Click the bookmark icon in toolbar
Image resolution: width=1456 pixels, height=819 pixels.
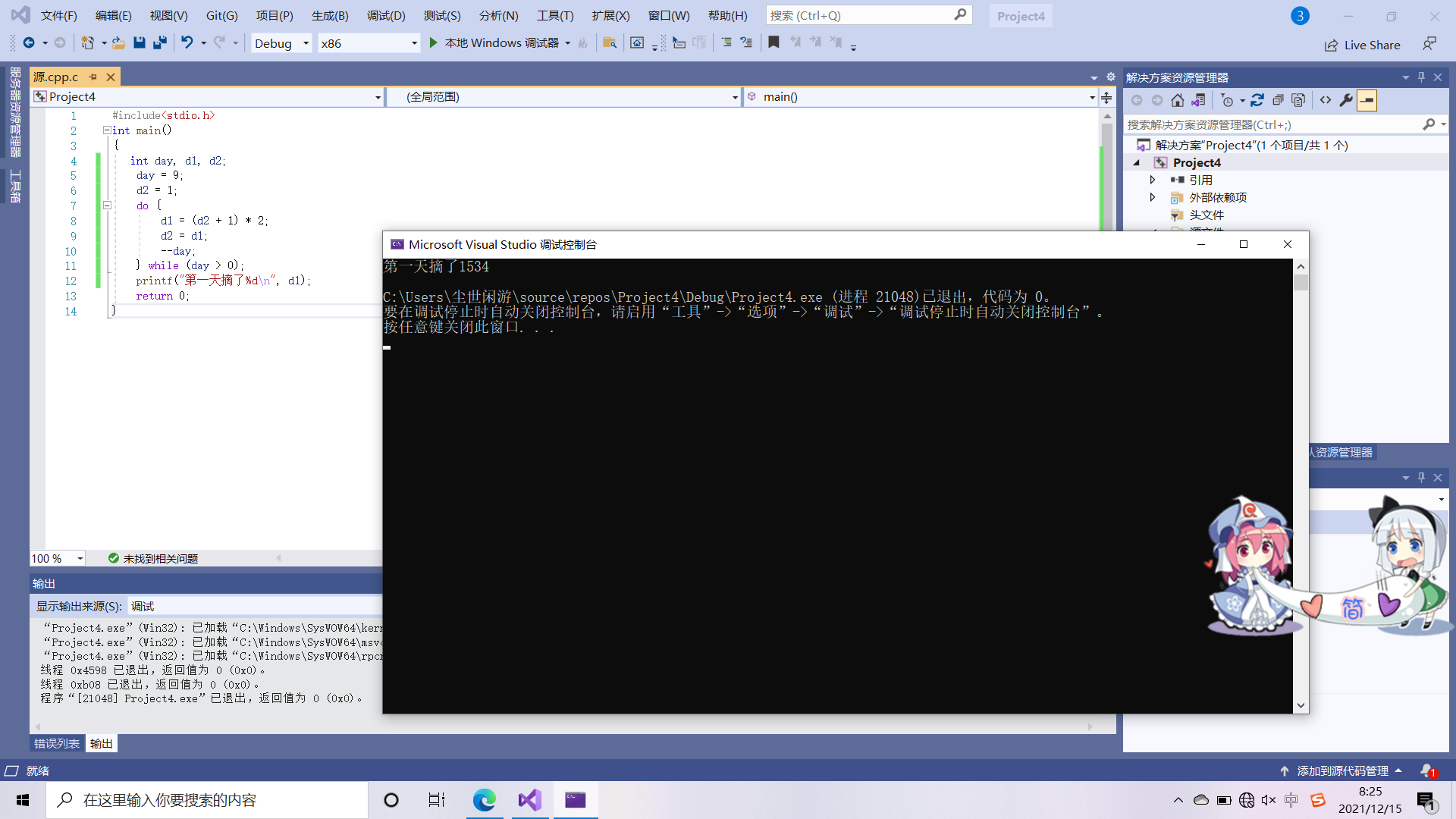tap(773, 43)
